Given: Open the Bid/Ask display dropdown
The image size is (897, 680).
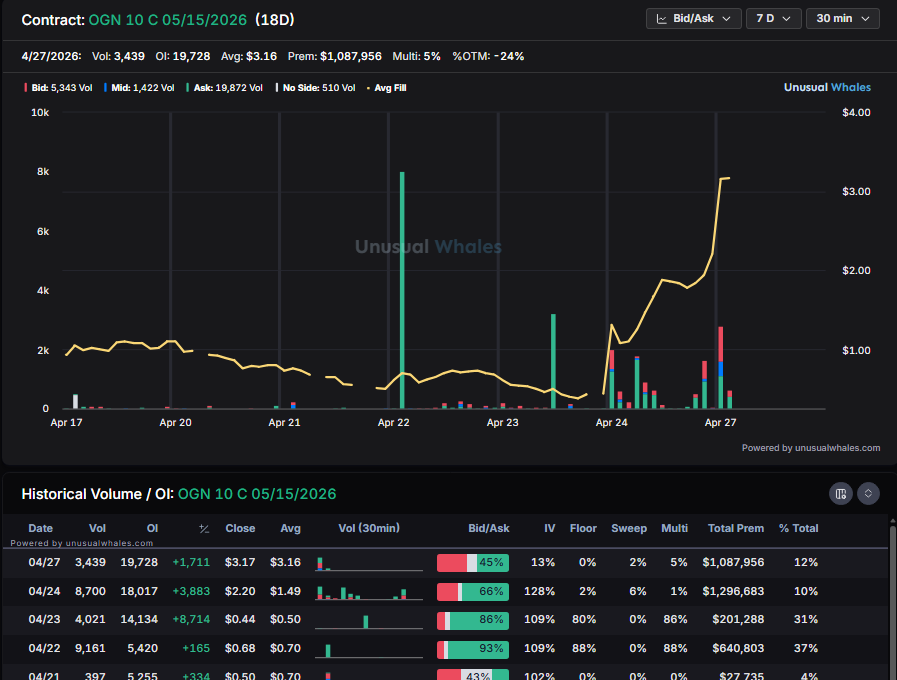Looking at the screenshot, I should [x=693, y=18].
